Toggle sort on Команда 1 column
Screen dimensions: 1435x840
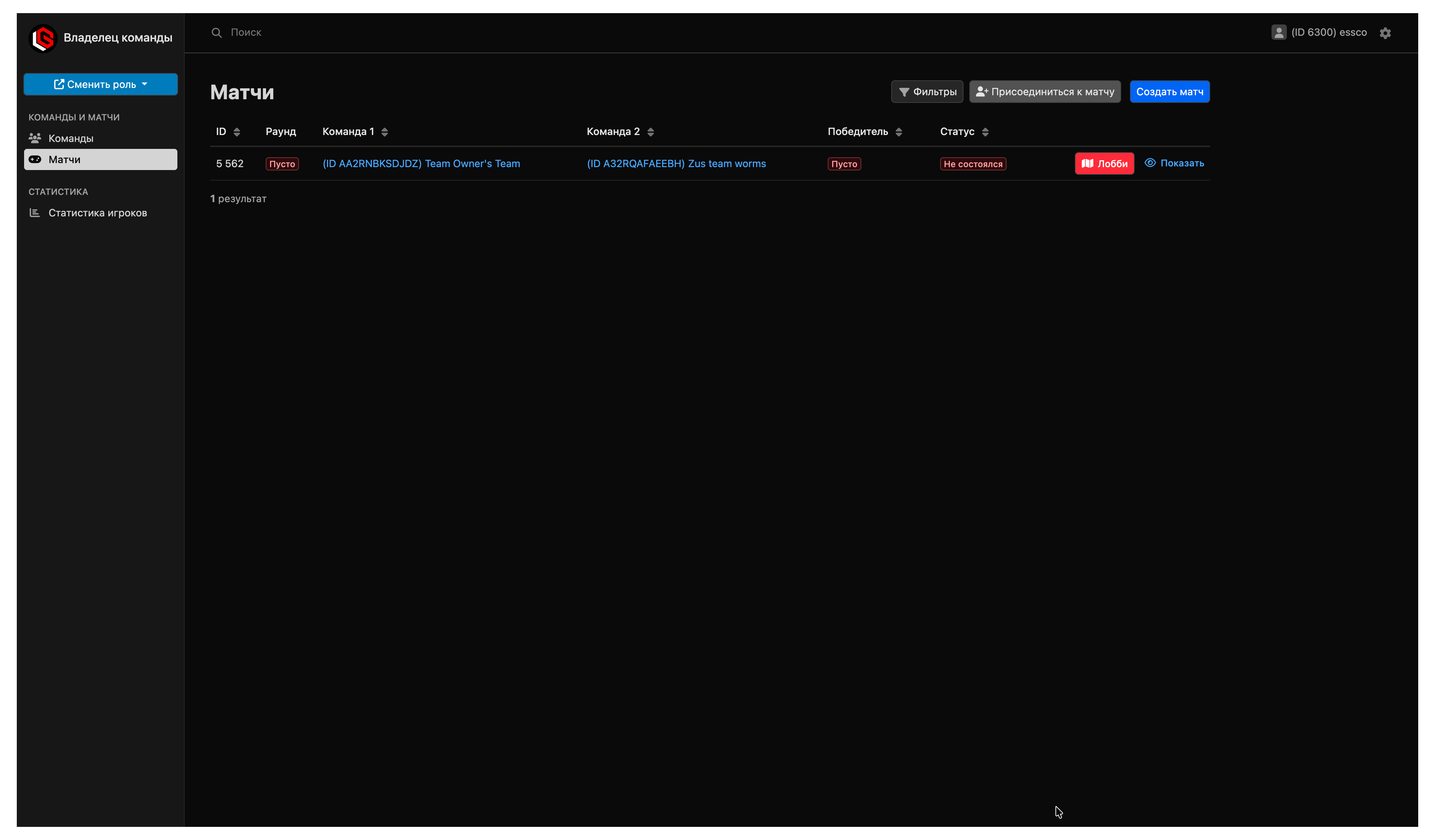point(384,132)
